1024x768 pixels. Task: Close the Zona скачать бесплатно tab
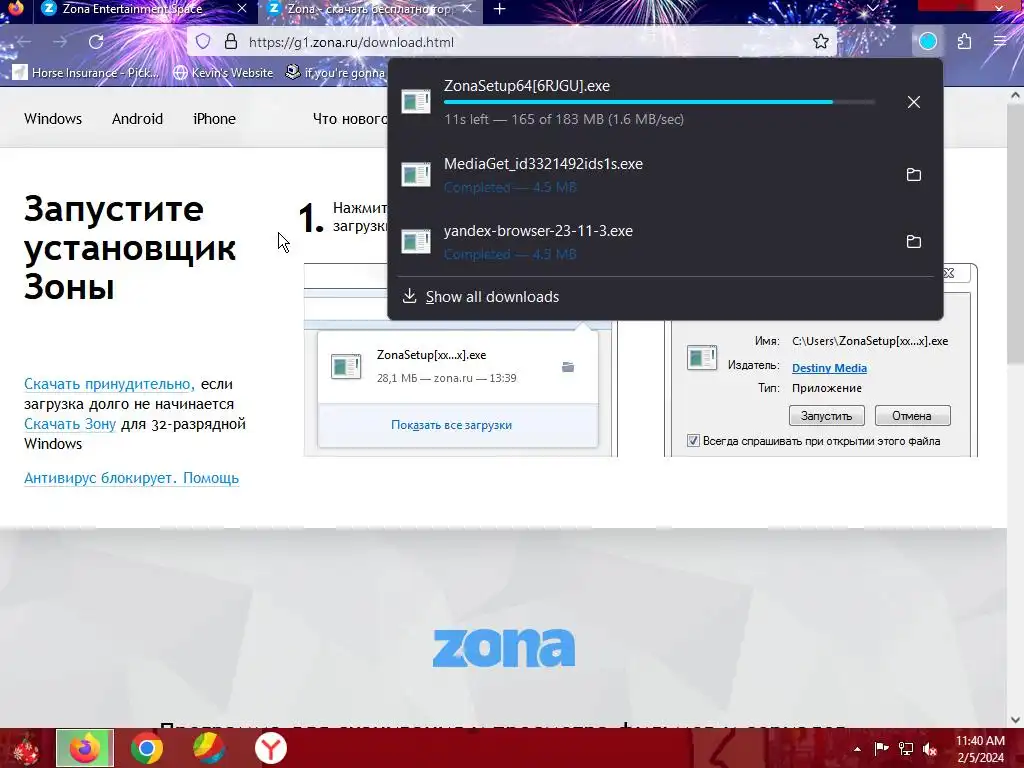coord(467,9)
